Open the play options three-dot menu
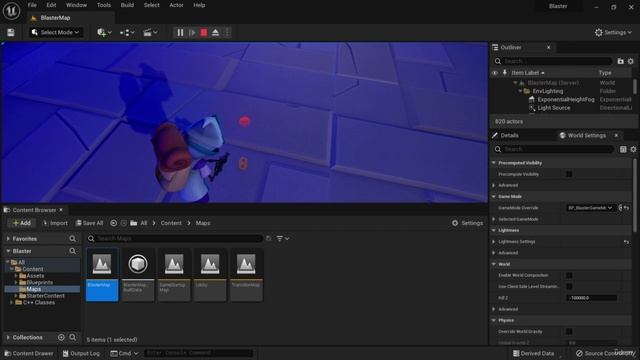 click(227, 33)
